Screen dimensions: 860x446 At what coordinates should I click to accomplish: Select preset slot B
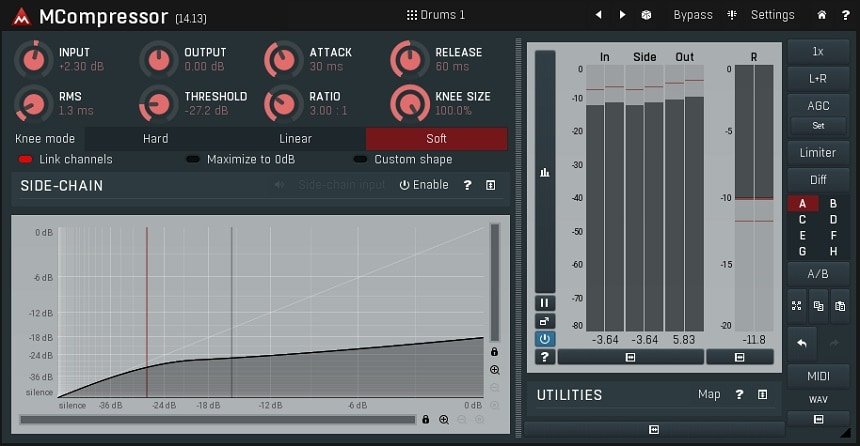(833, 204)
